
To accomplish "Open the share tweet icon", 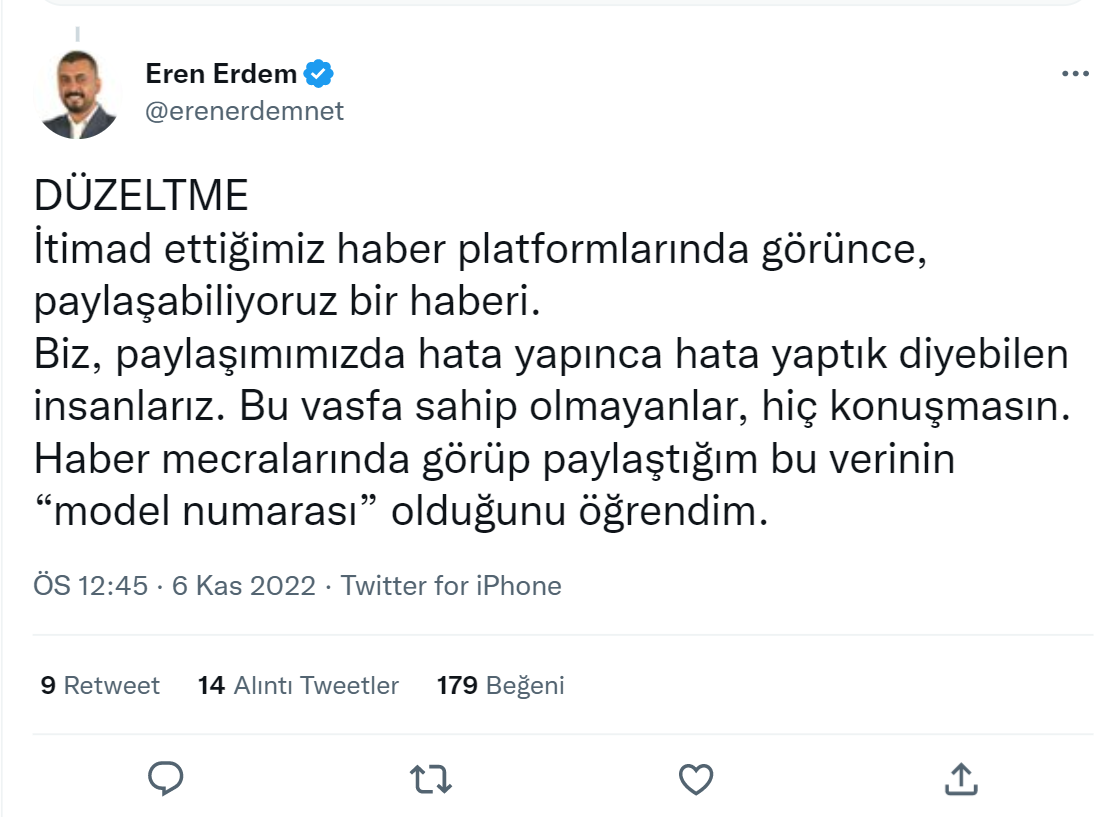I will point(960,778).
